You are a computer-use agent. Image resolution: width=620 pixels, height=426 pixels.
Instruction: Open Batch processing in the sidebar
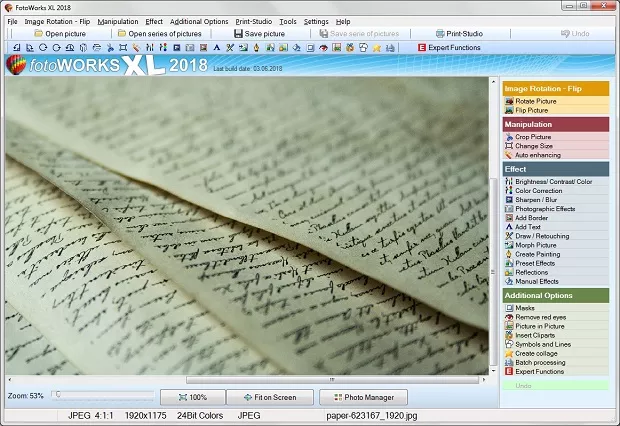[x=539, y=362]
